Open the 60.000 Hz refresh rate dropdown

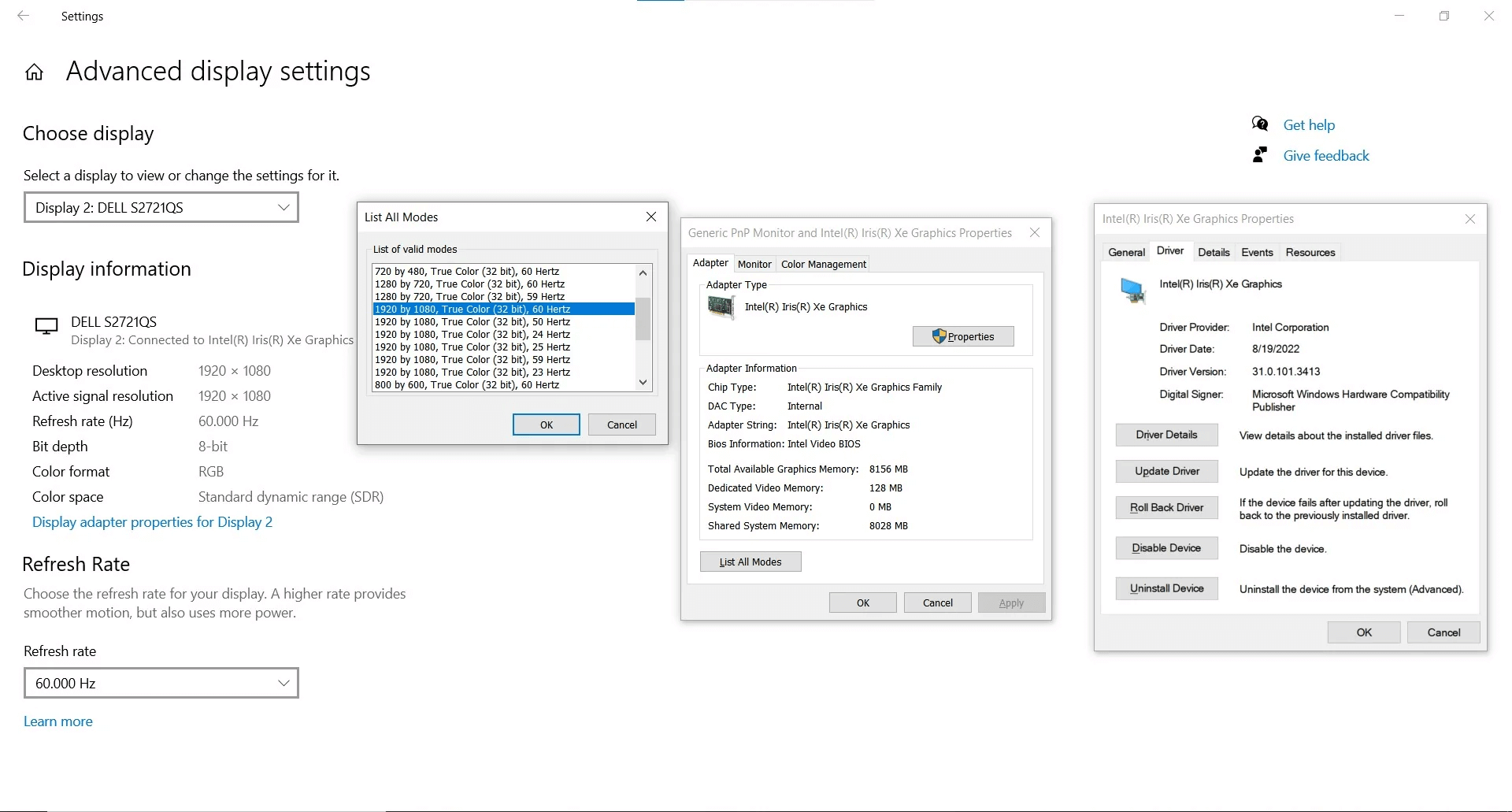[161, 683]
